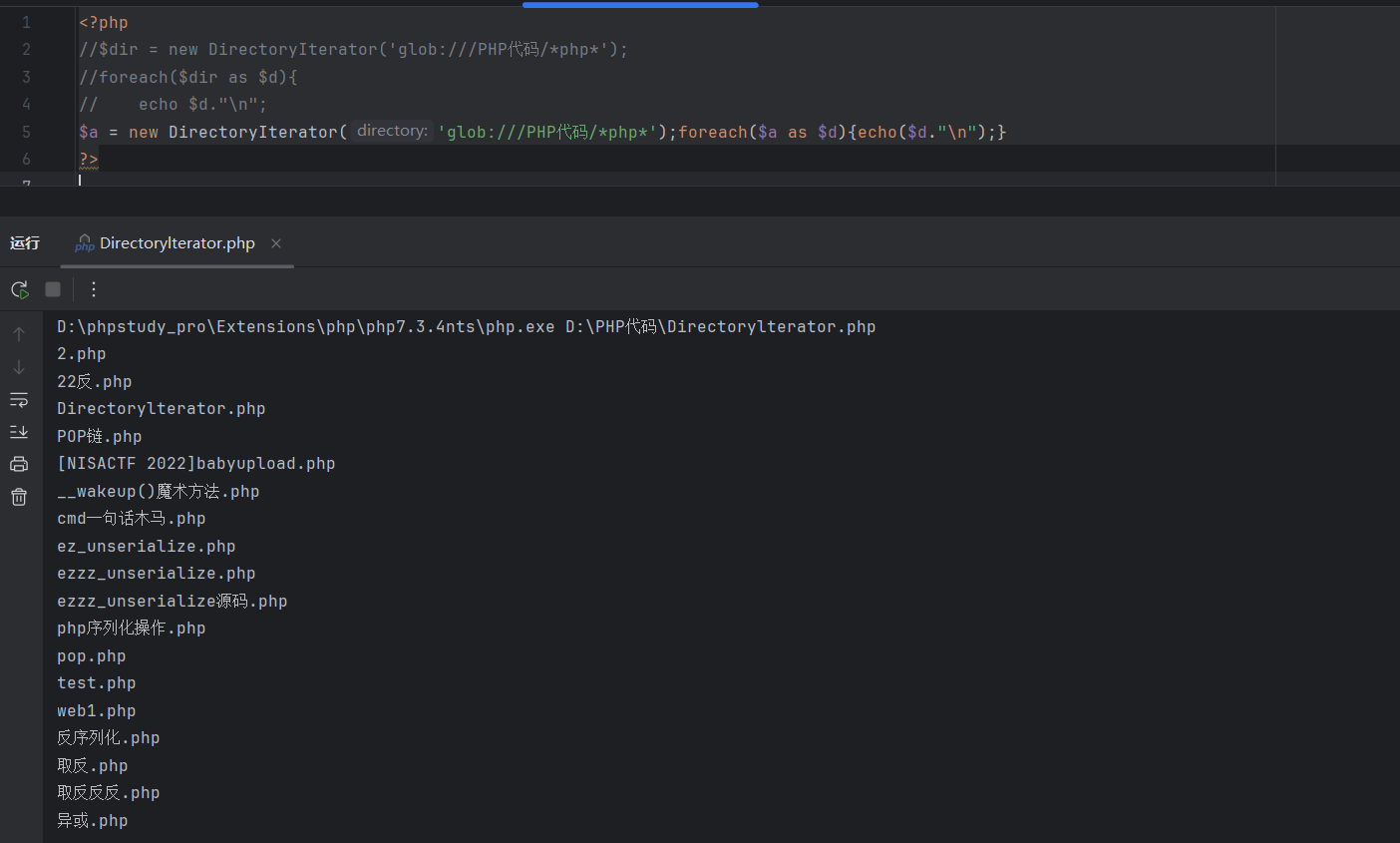The width and height of the screenshot is (1400, 843).
Task: Click the Stop process button
Action: (x=53, y=289)
